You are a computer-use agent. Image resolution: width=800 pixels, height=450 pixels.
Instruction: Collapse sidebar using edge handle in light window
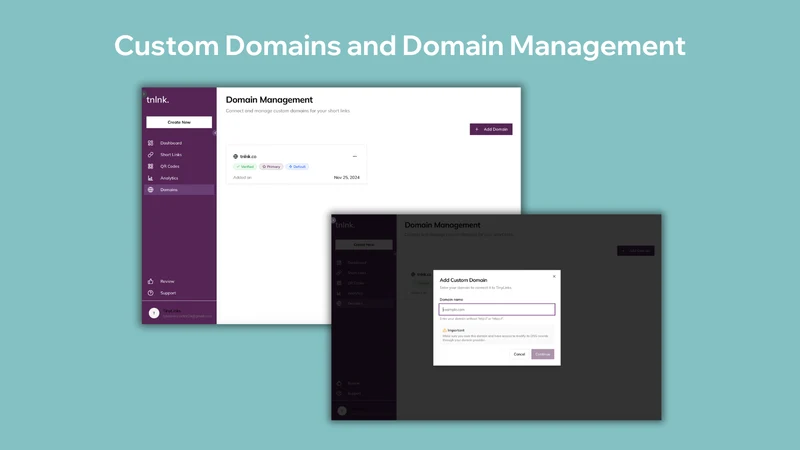[x=215, y=133]
